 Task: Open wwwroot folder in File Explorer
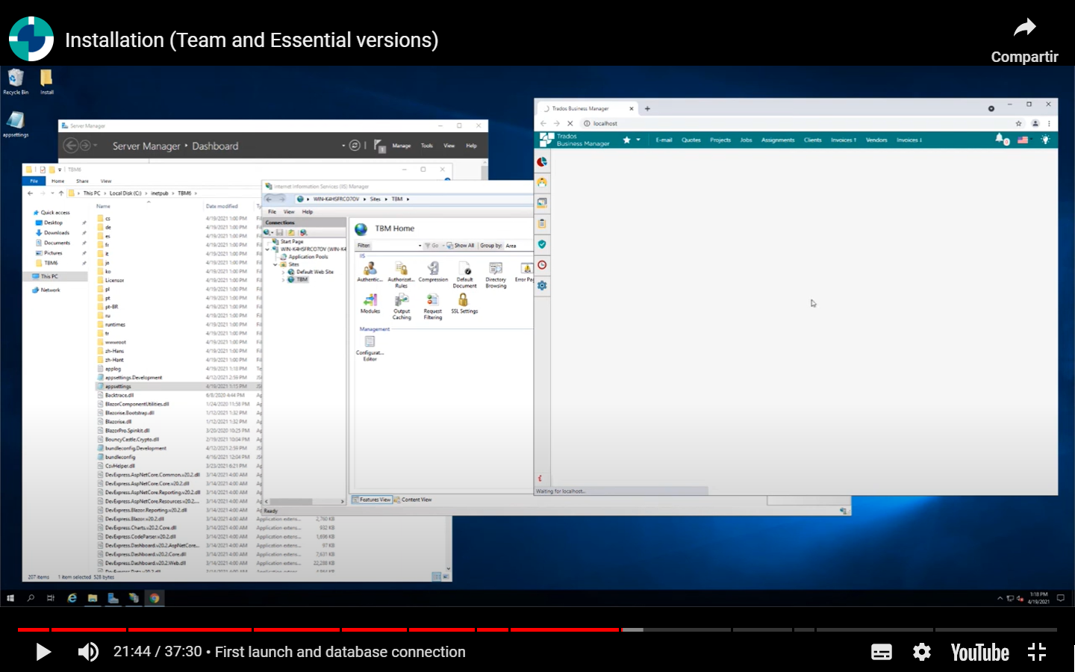113,342
